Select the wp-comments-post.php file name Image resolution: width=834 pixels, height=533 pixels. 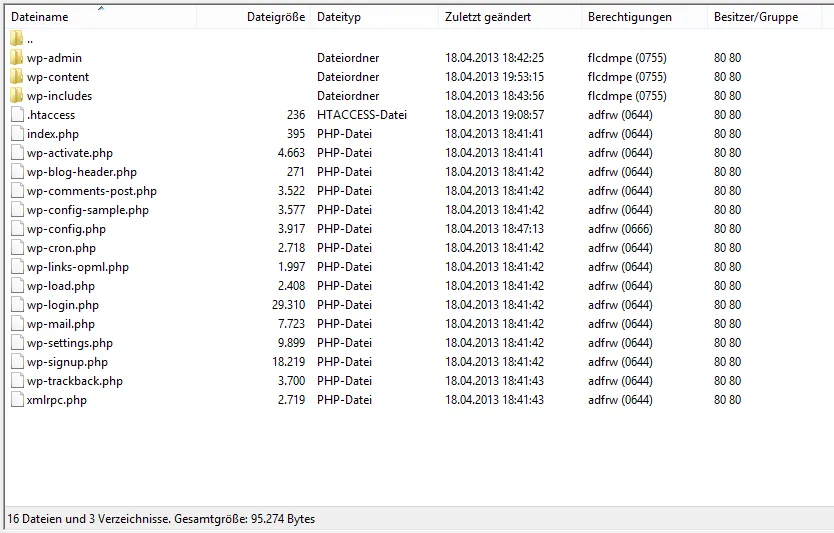(92, 191)
